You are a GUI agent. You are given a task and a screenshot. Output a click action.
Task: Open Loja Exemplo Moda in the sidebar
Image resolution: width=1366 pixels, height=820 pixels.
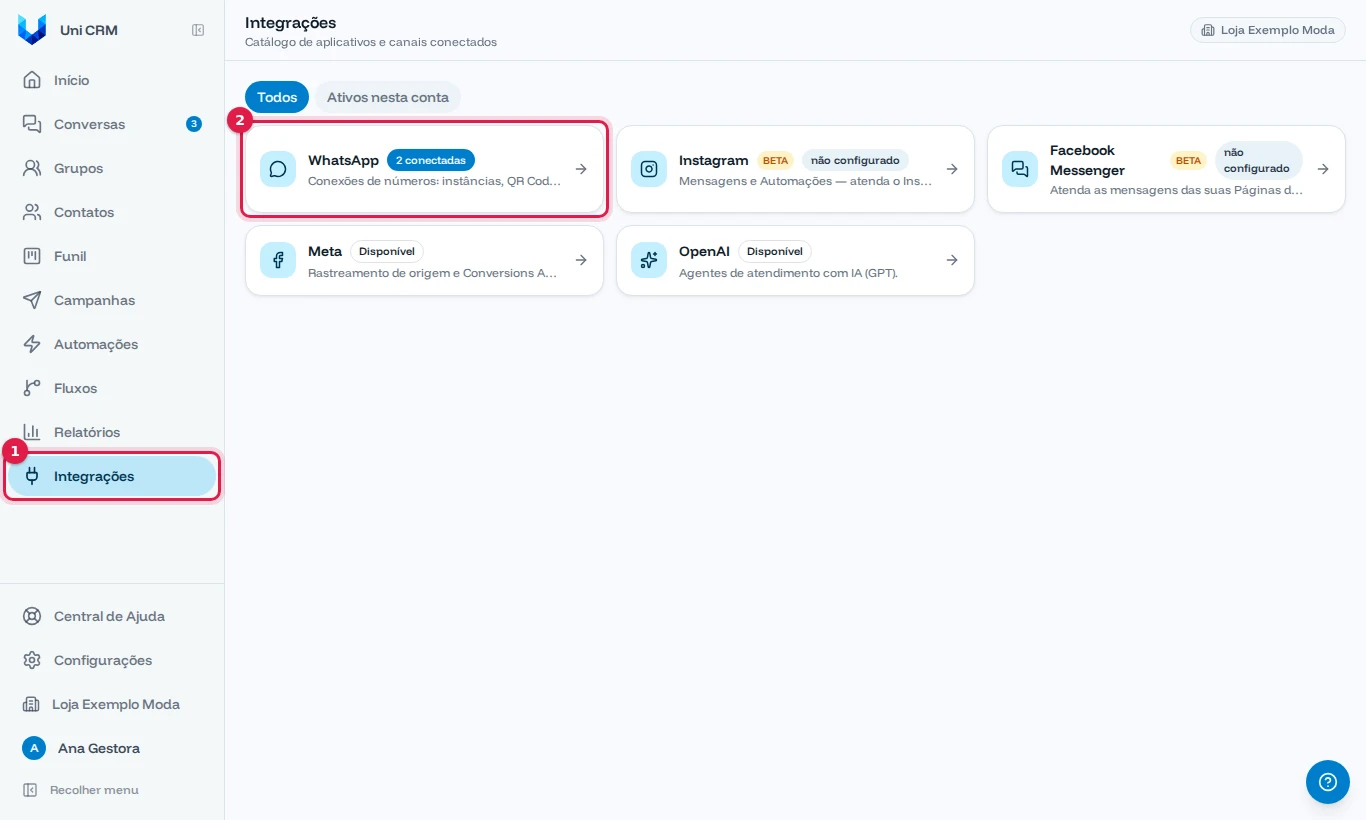pyautogui.click(x=112, y=704)
